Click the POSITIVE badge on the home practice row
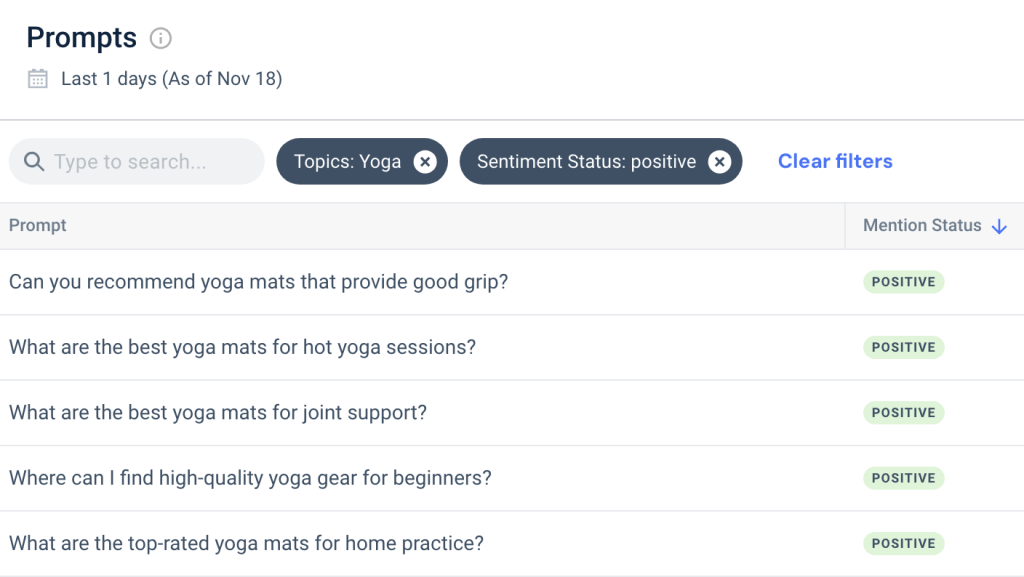Image resolution: width=1024 pixels, height=577 pixels. 903,543
